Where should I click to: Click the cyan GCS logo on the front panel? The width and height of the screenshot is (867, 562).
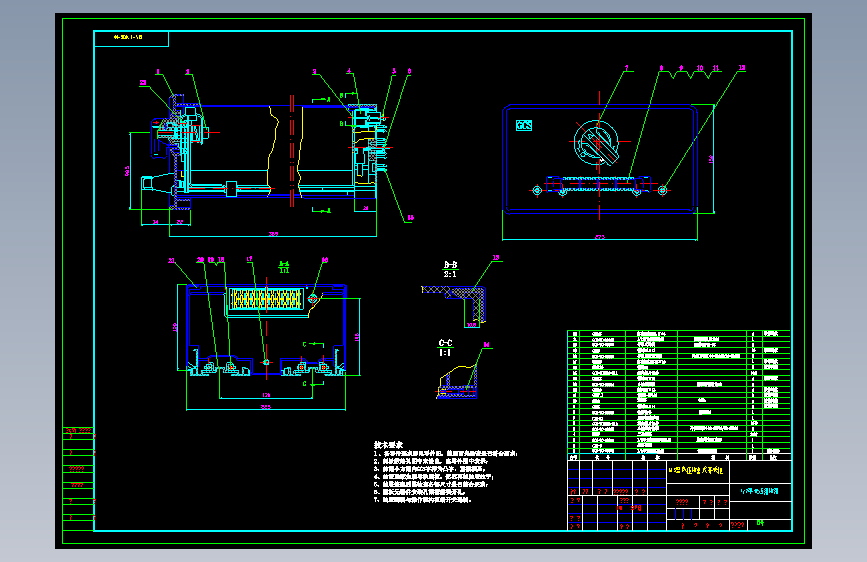(x=524, y=126)
